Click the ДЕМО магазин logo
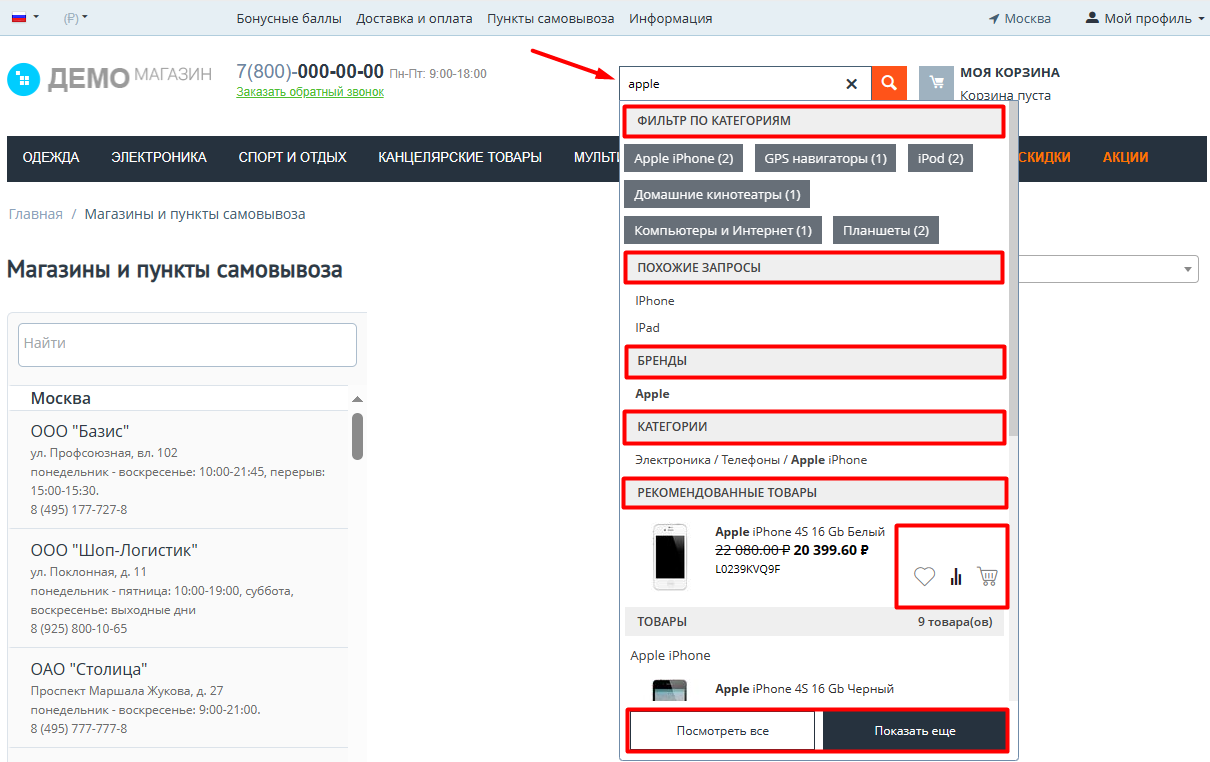This screenshot has width=1210, height=762. (x=109, y=79)
